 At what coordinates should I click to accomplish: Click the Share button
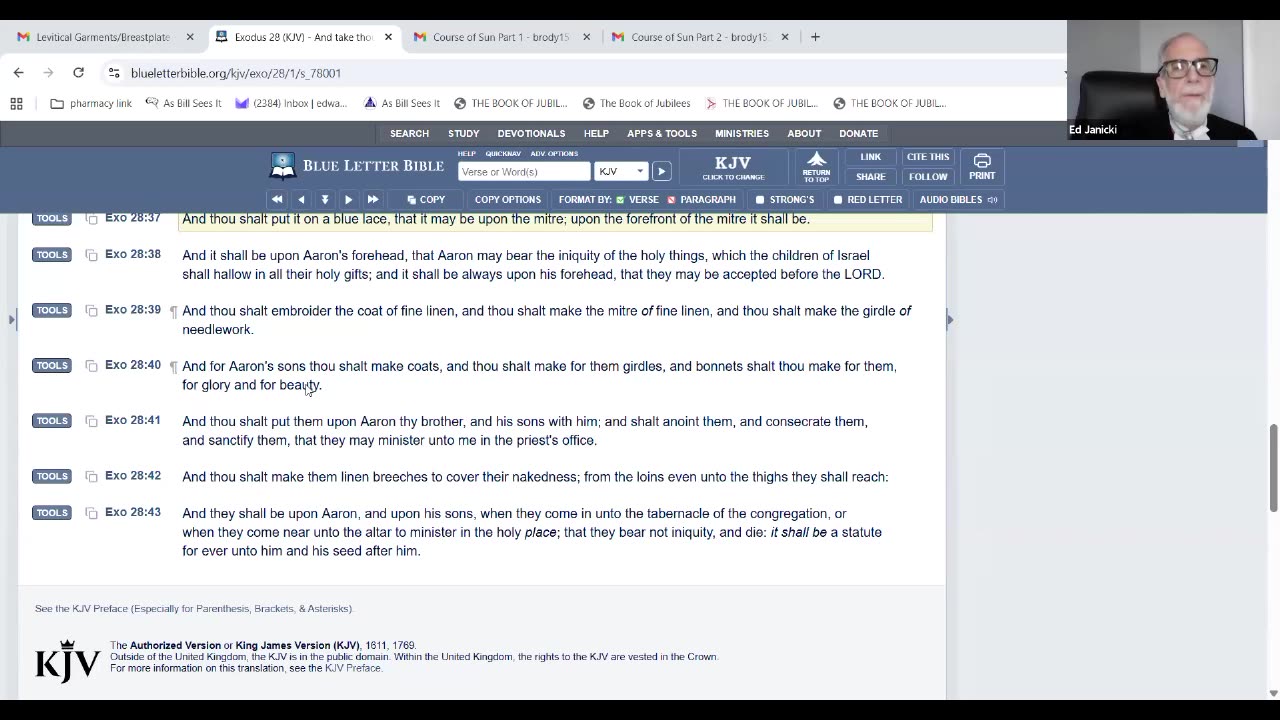870,176
